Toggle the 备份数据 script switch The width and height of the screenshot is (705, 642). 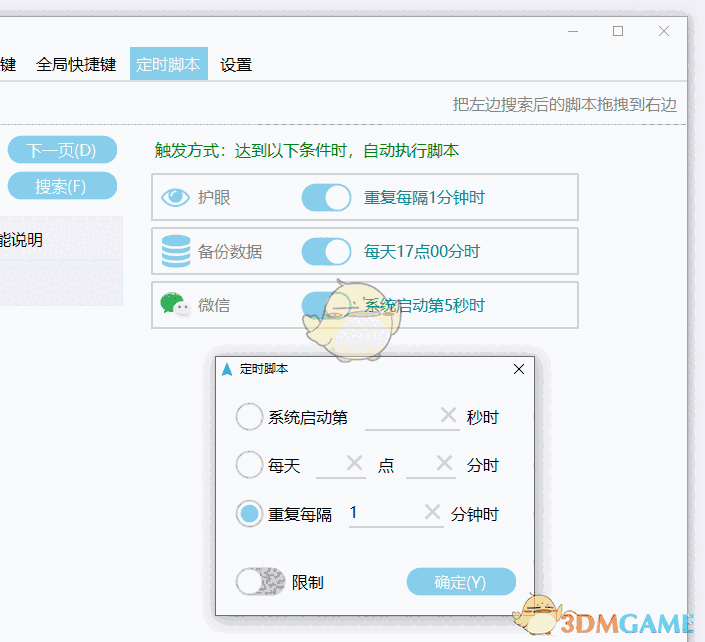(x=326, y=251)
